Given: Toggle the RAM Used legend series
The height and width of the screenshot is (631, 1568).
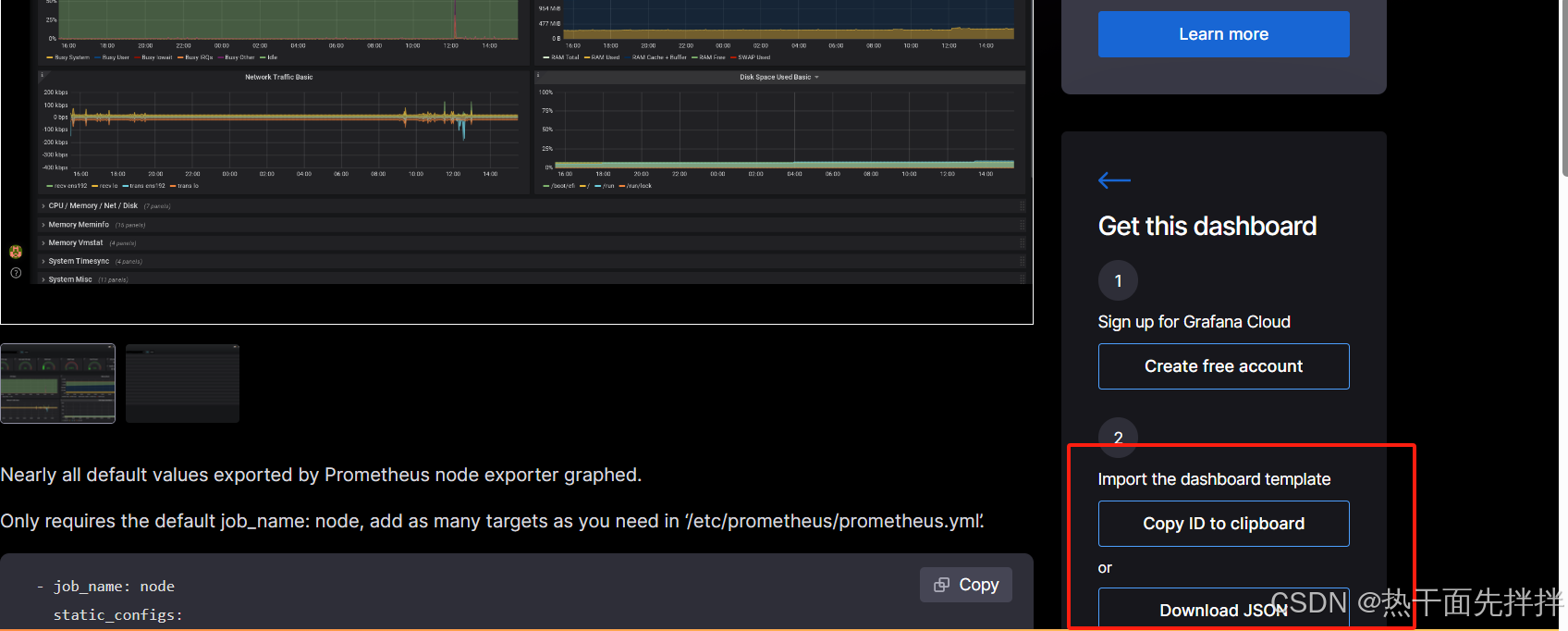Looking at the screenshot, I should [x=602, y=57].
